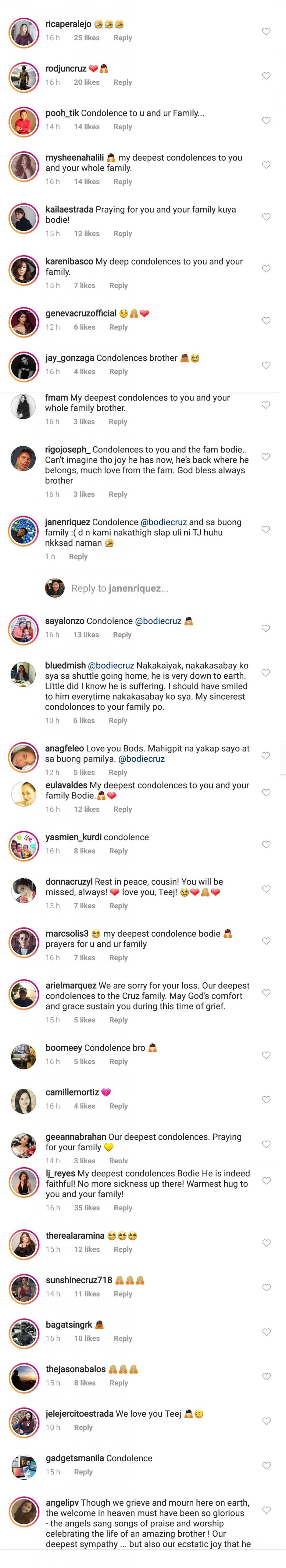
Task: Like angelipv's comment with the heart
Action: (x=266, y=1510)
